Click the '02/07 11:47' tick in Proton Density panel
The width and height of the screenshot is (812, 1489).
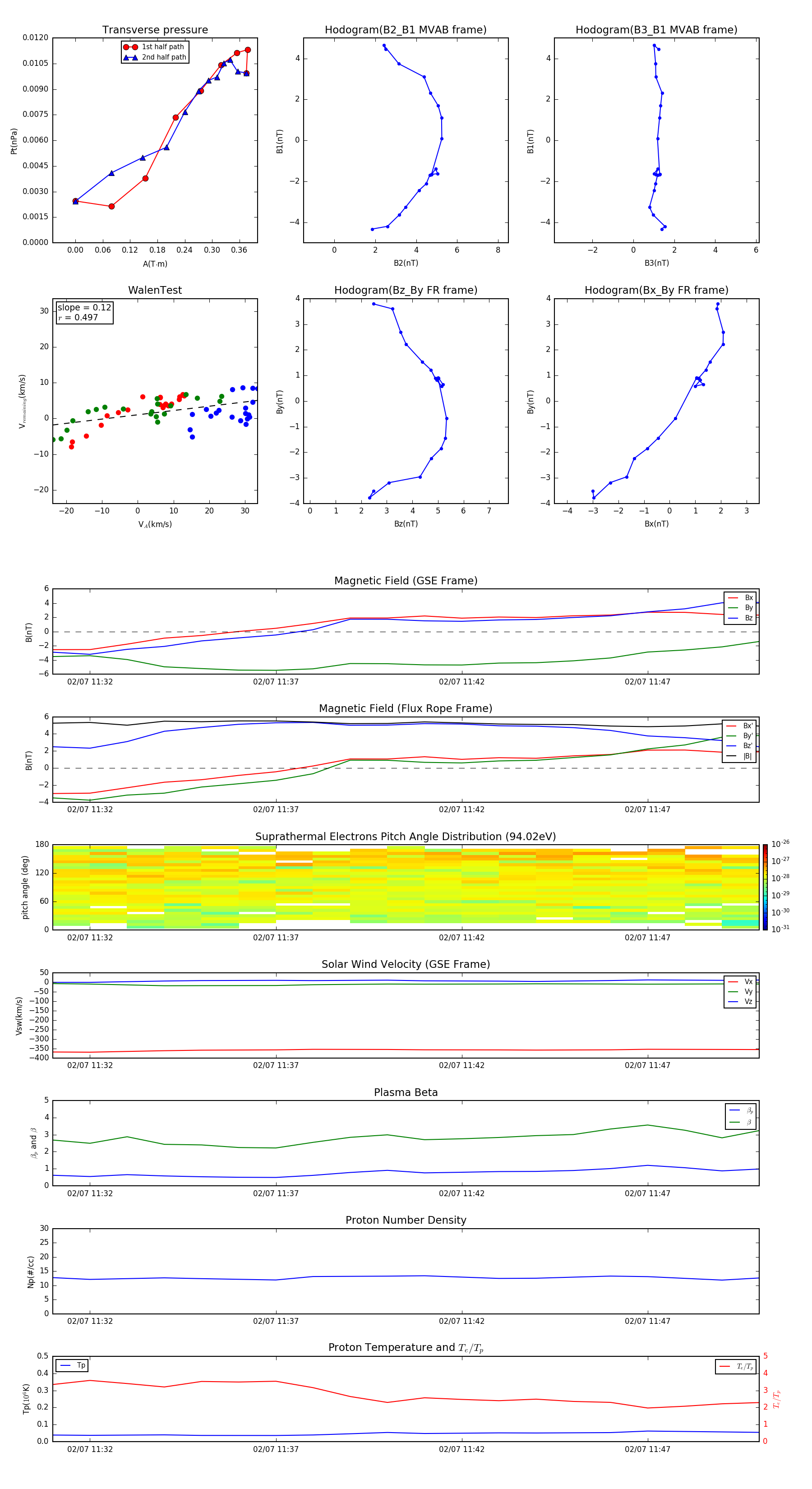(647, 1321)
